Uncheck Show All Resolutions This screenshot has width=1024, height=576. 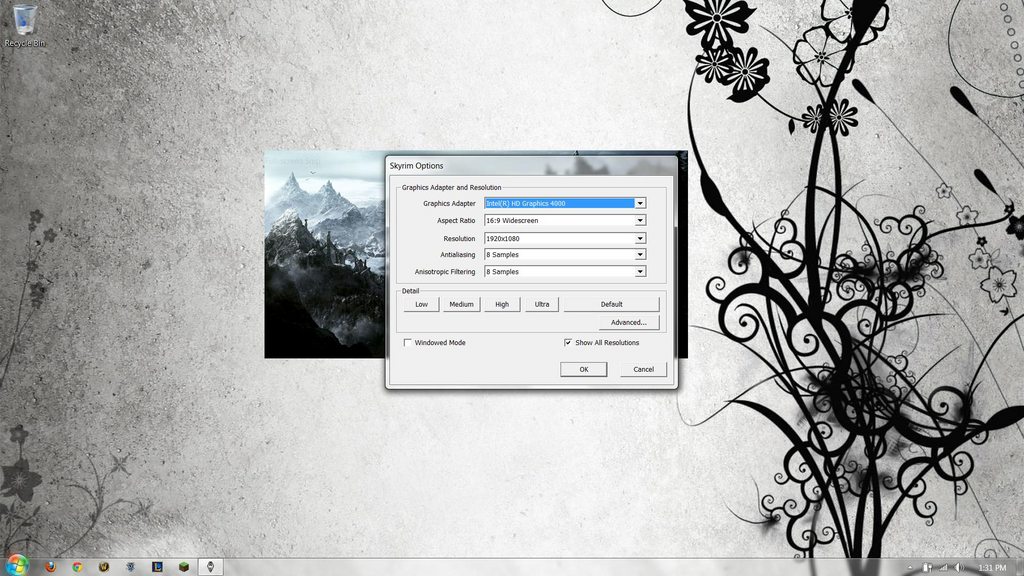[568, 342]
